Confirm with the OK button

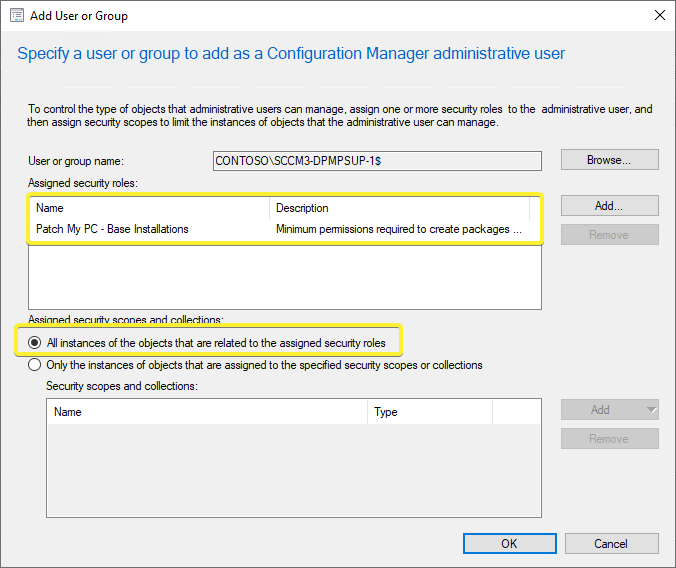coord(510,543)
